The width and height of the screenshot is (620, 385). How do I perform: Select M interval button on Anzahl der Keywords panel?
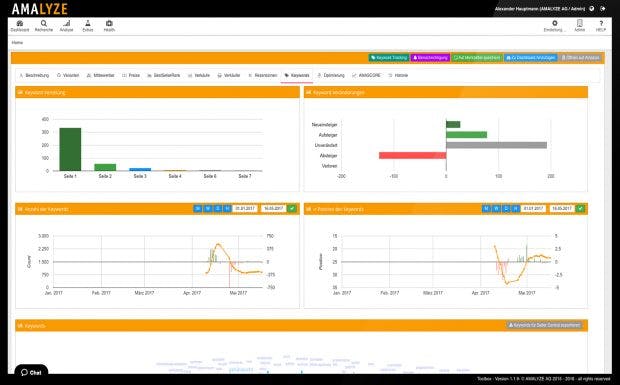[198, 208]
